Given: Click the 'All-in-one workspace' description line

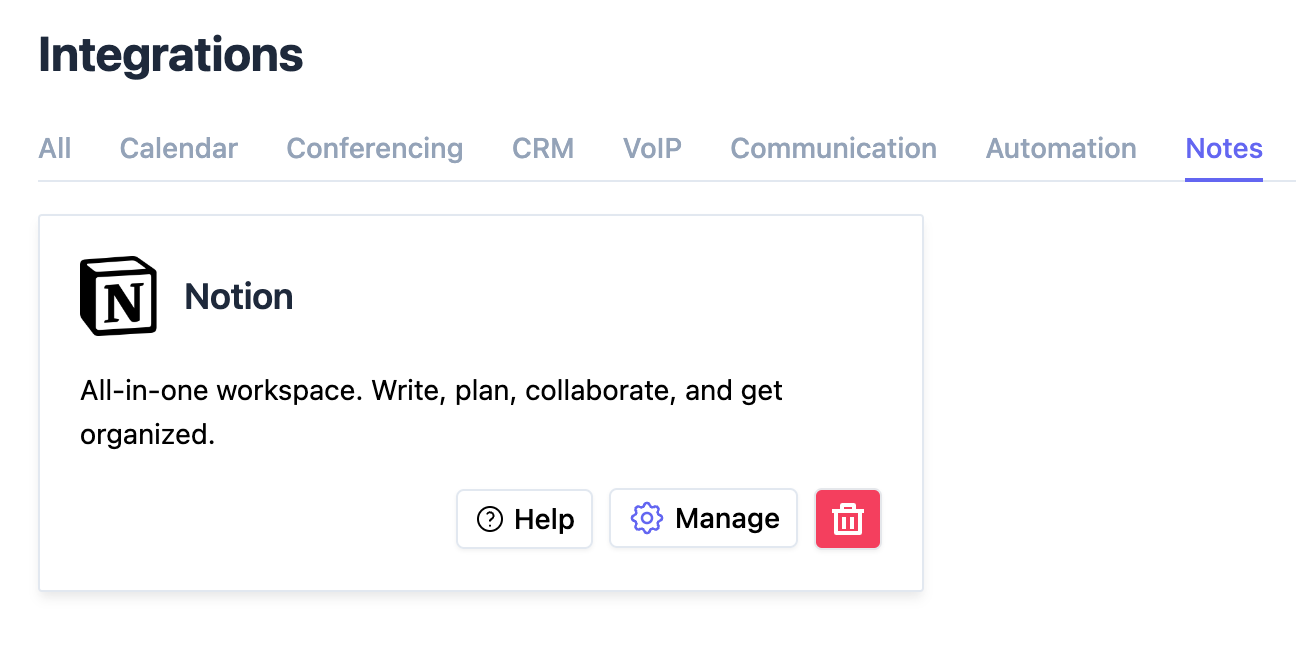Looking at the screenshot, I should [x=432, y=390].
